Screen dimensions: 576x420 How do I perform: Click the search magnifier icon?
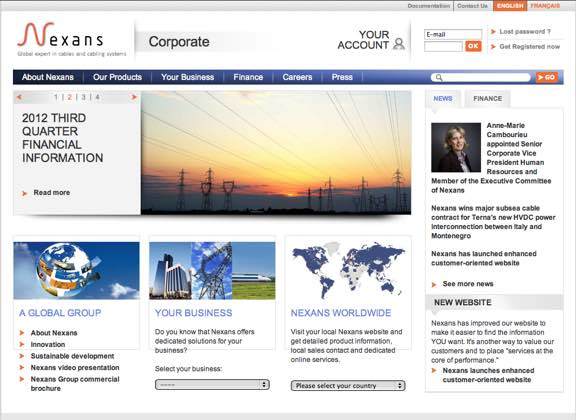[439, 77]
